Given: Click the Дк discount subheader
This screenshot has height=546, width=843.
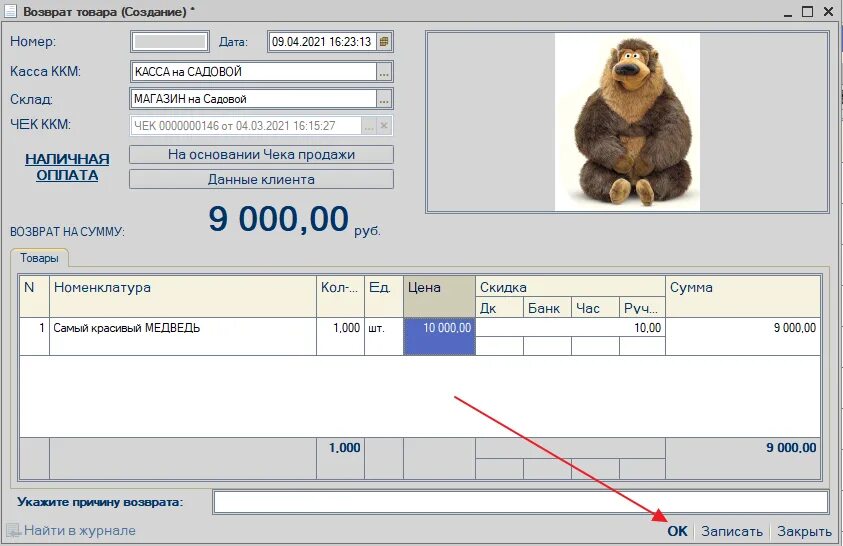Looking at the screenshot, I should pyautogui.click(x=499, y=308).
